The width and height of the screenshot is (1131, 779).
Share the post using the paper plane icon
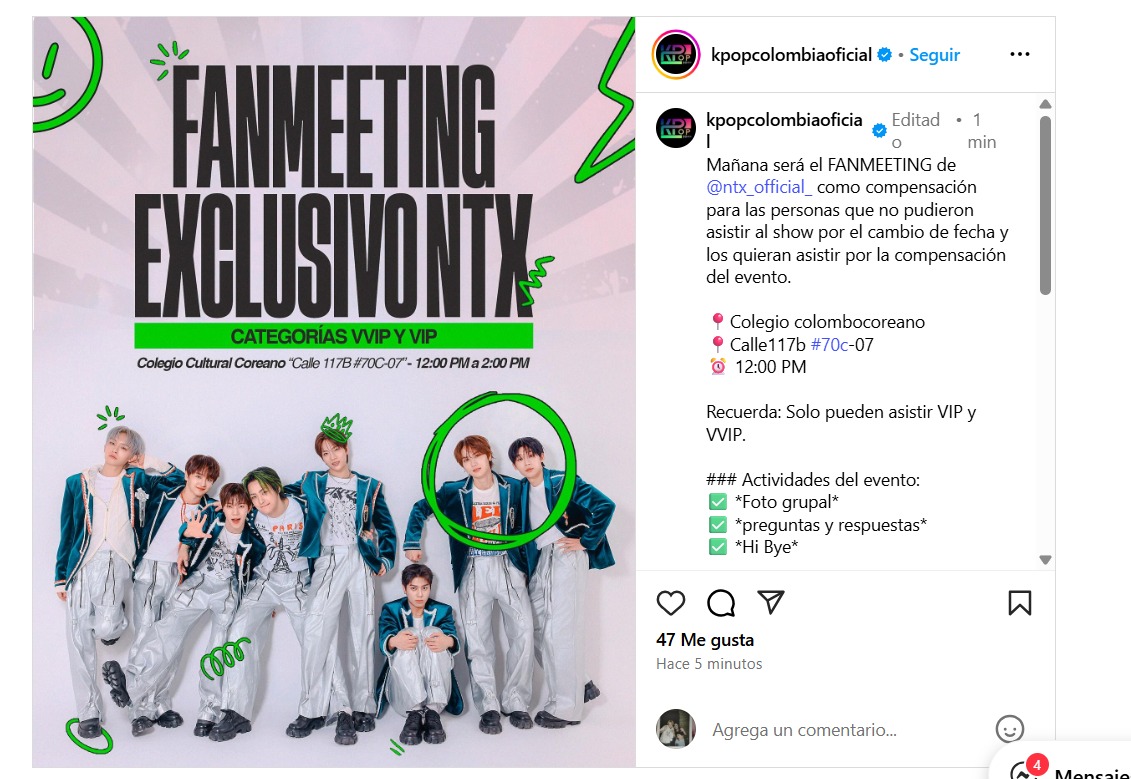click(x=770, y=602)
